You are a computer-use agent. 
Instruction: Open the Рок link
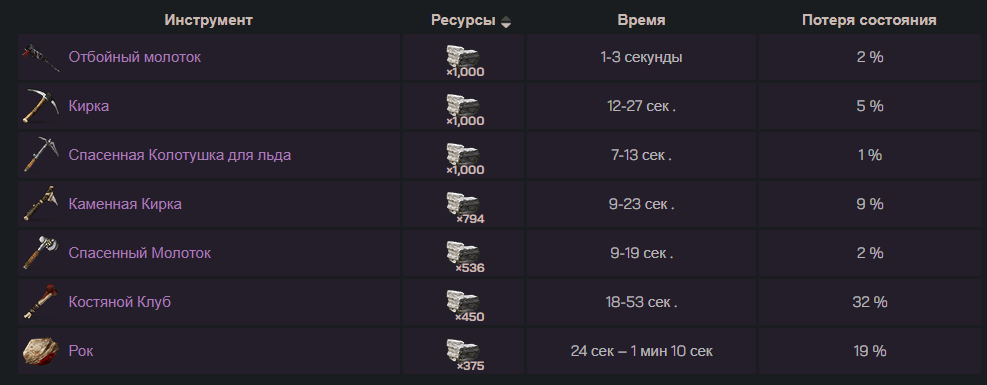click(x=81, y=352)
